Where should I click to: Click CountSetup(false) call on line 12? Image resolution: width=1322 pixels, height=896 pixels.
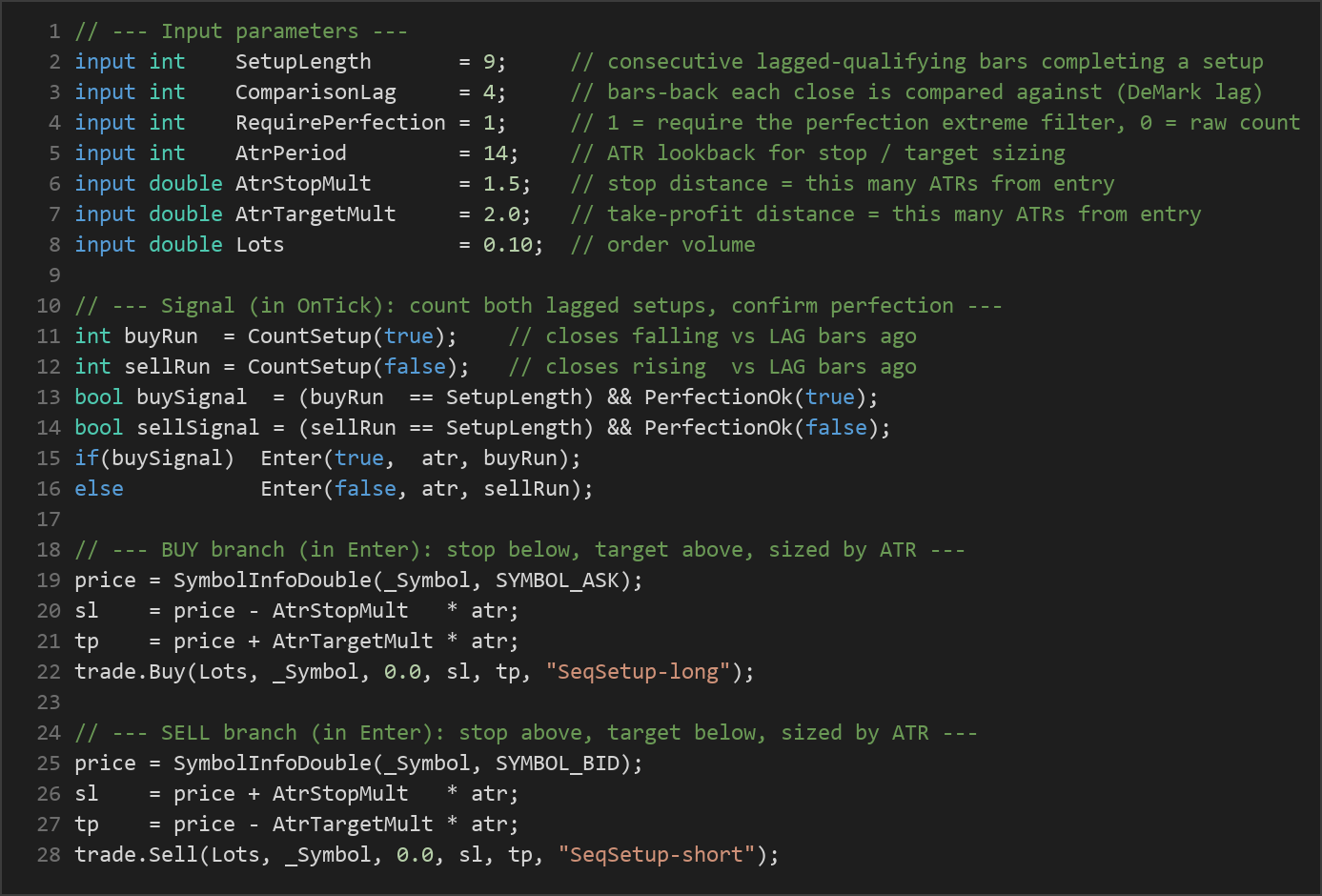[353, 367]
